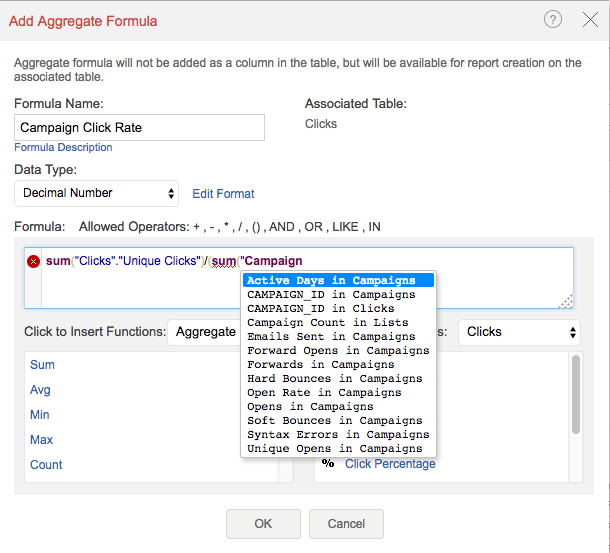The width and height of the screenshot is (610, 553).
Task: Click the percent icon beside Click Percentage
Action: point(328,463)
